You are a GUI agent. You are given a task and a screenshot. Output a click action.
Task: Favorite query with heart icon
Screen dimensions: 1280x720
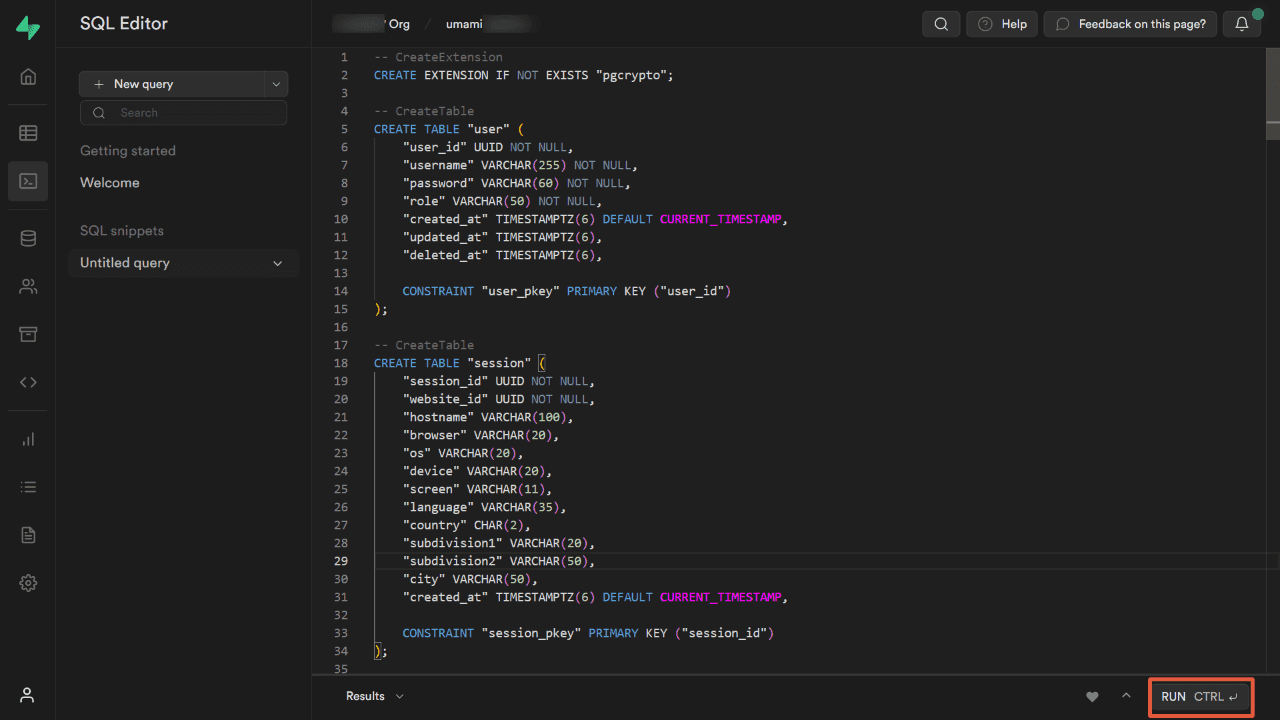[x=1092, y=697]
